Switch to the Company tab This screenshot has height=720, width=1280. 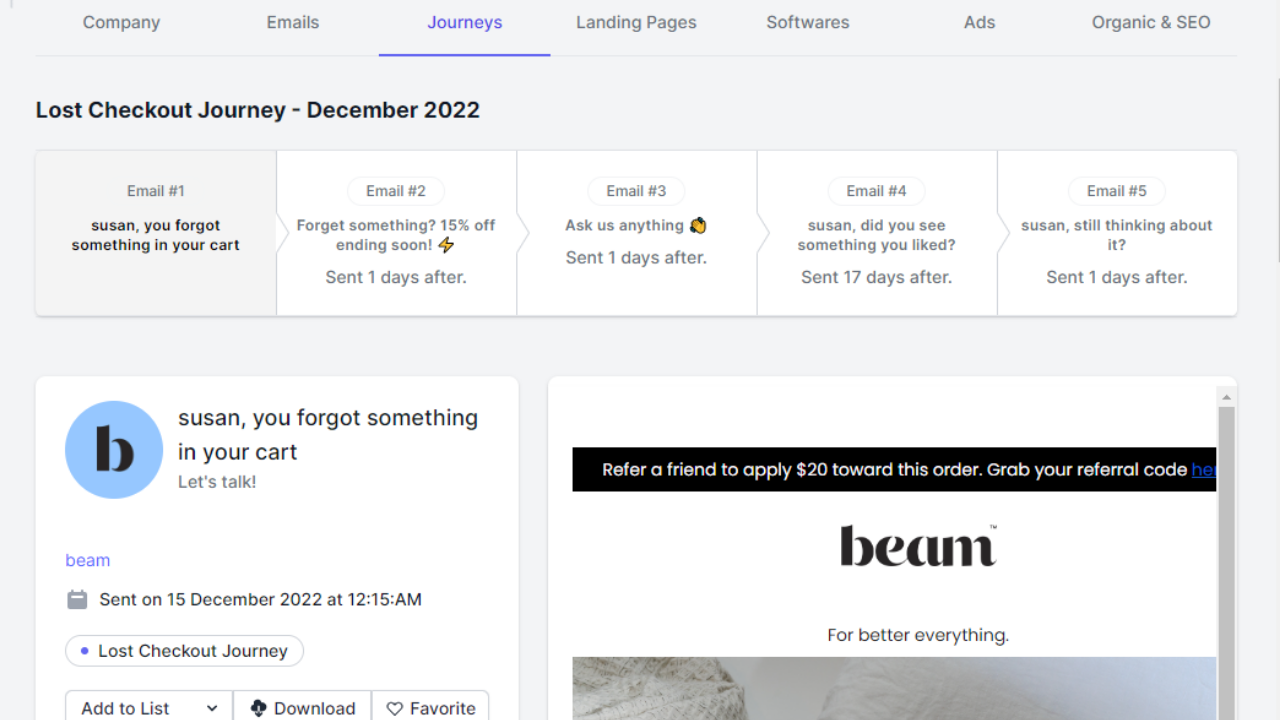pos(121,22)
